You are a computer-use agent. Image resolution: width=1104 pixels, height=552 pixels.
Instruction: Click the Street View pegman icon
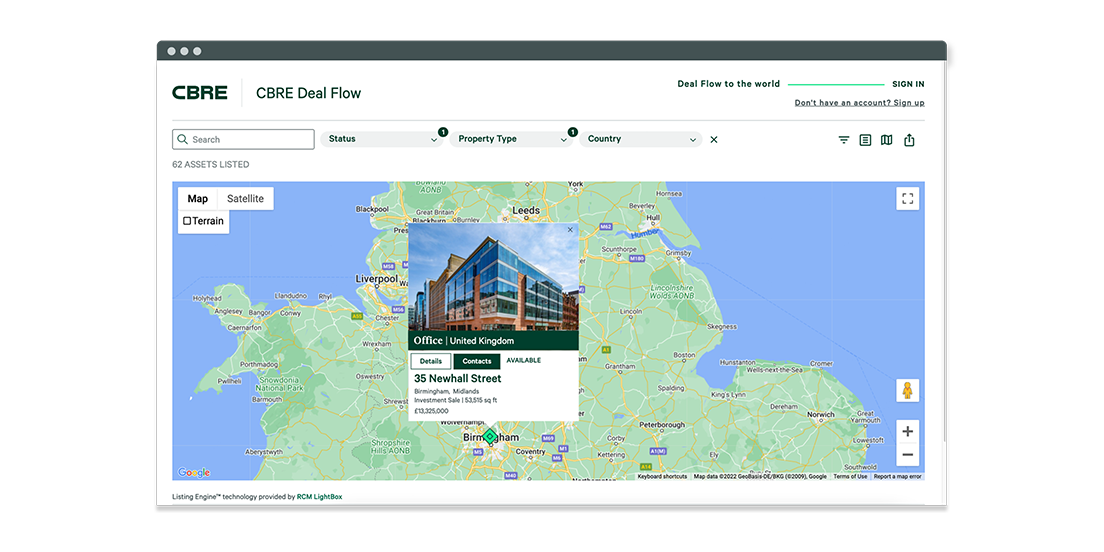(x=908, y=391)
